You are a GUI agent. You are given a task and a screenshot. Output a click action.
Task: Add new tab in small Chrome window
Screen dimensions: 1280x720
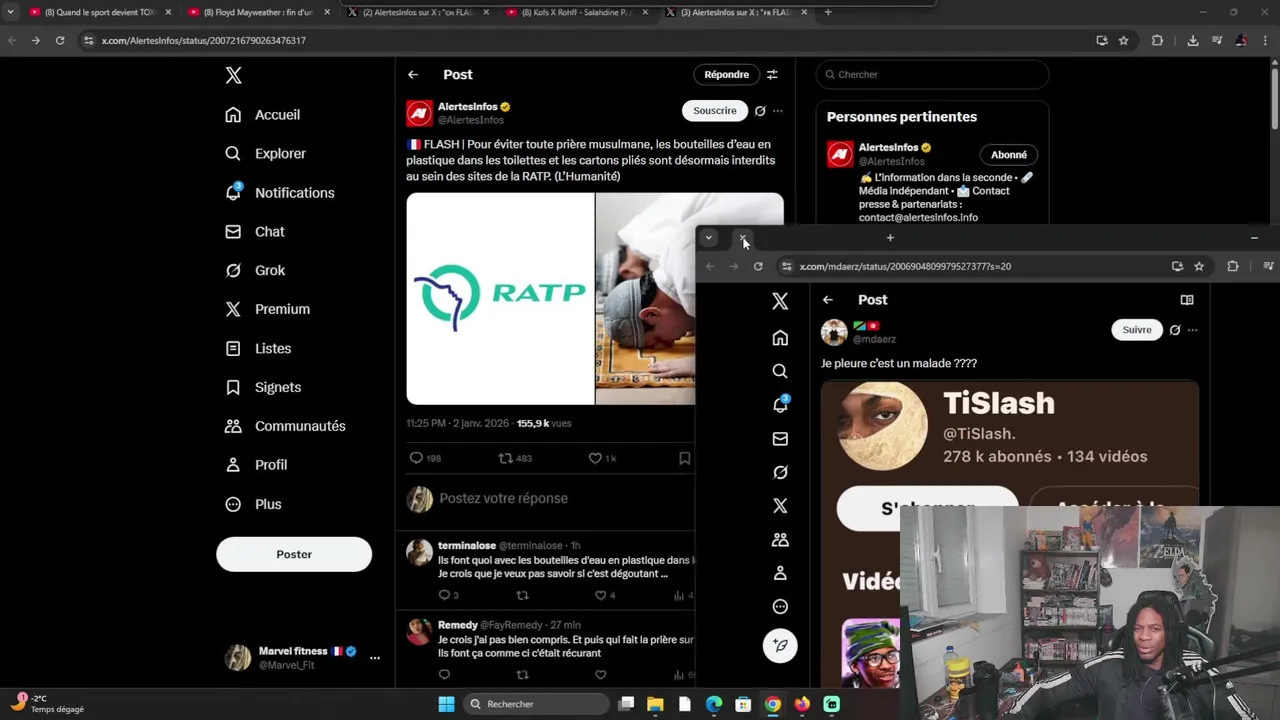tap(890, 238)
